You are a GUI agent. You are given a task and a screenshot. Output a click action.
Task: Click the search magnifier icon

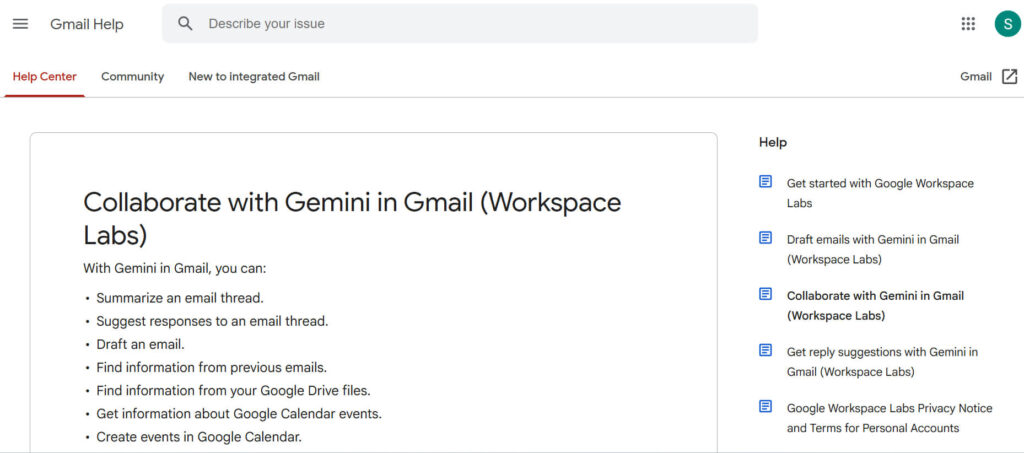[x=185, y=23]
